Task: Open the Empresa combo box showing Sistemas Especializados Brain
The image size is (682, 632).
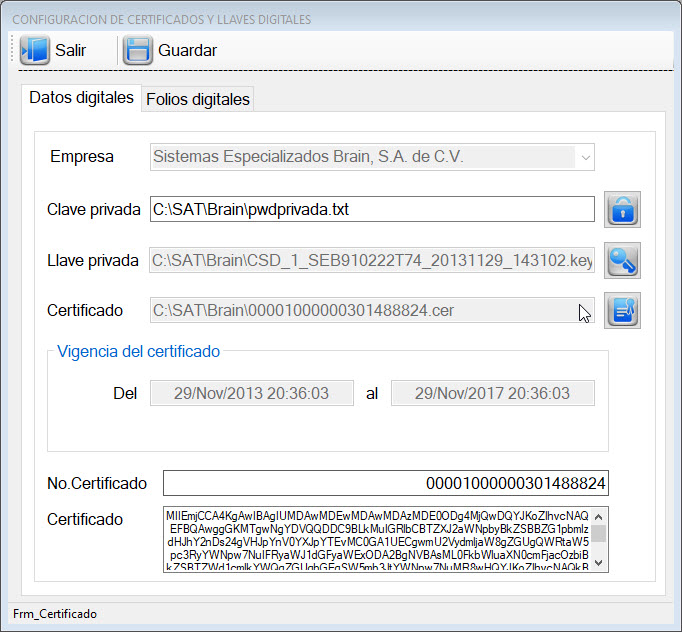Action: (x=372, y=157)
